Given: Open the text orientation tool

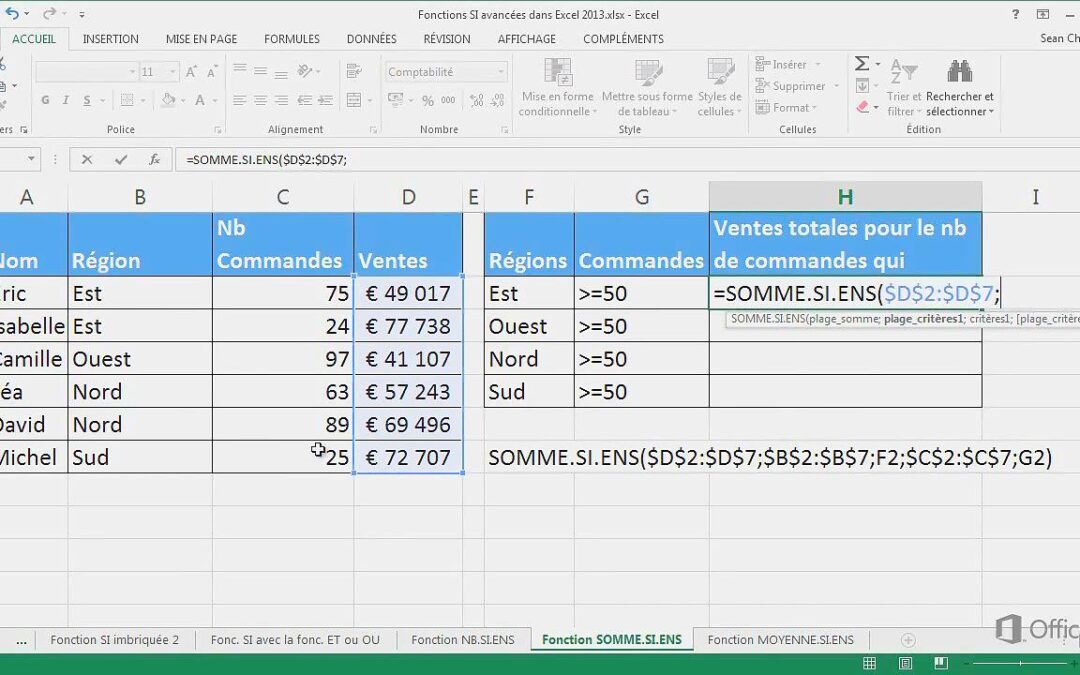Looking at the screenshot, I should 305,71.
